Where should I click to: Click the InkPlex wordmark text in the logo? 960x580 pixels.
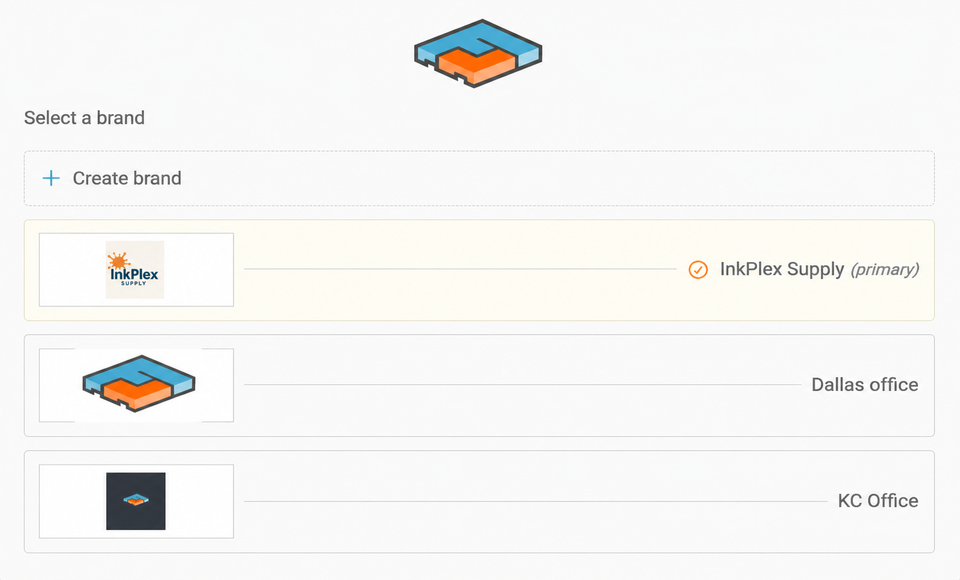coord(134,275)
